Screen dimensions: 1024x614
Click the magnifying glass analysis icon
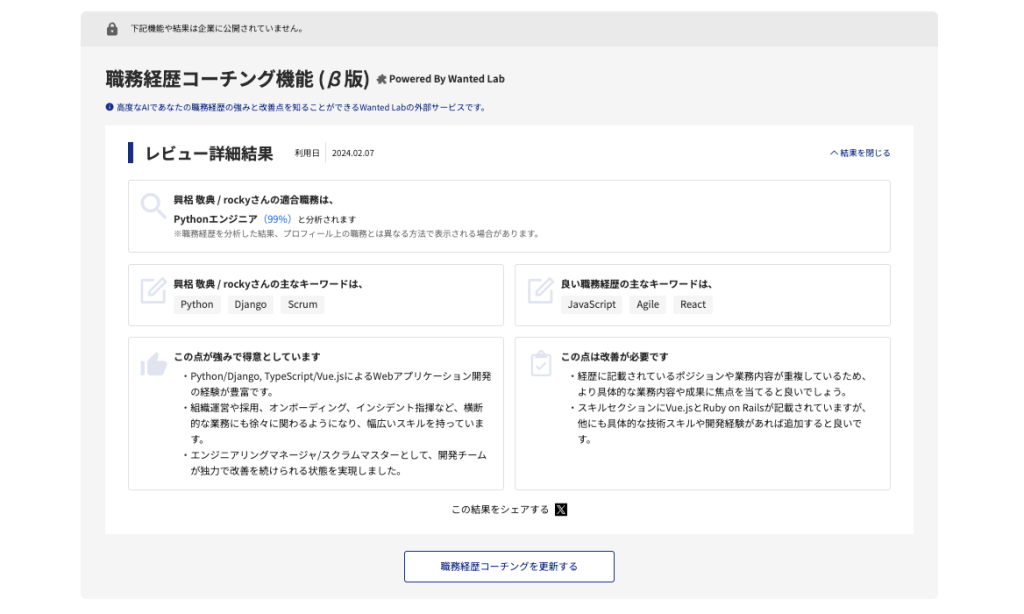click(x=153, y=206)
